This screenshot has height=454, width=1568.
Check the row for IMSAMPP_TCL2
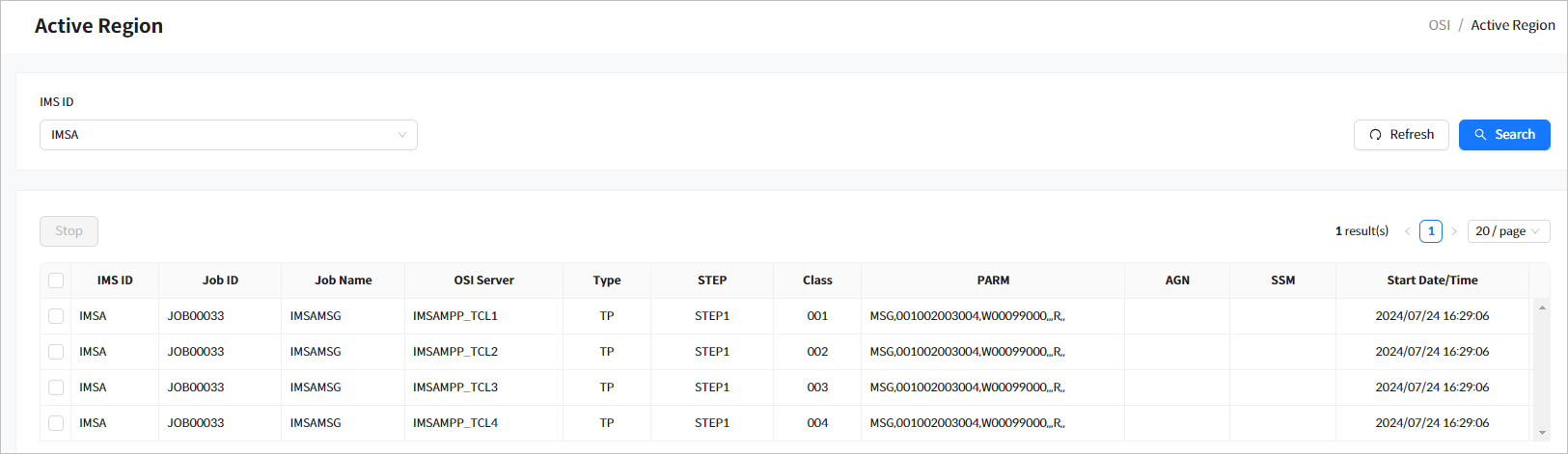(56, 352)
